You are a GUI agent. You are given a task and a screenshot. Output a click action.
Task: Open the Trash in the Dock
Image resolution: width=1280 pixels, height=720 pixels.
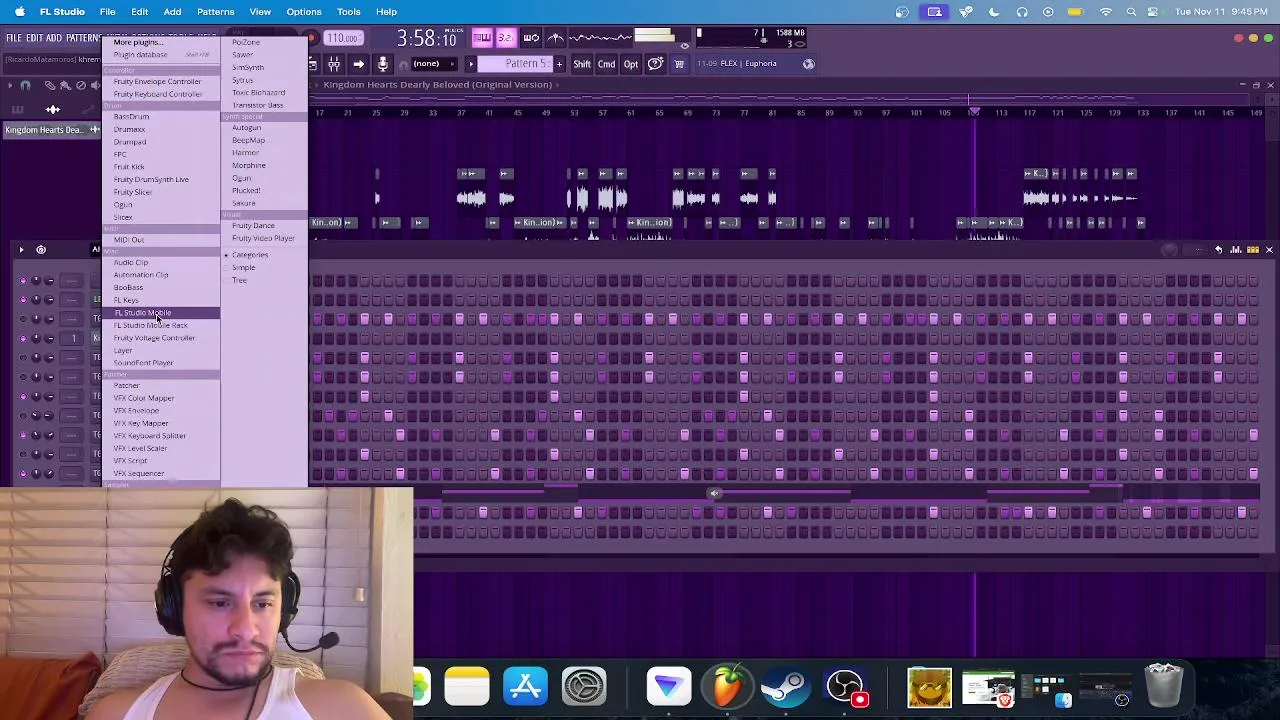click(x=1163, y=687)
